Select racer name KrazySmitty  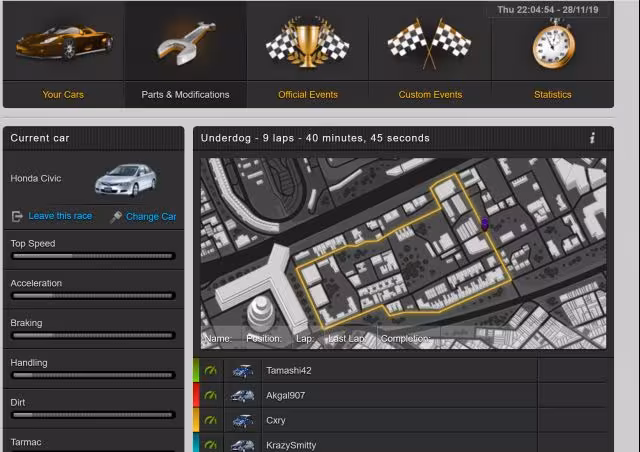point(291,445)
